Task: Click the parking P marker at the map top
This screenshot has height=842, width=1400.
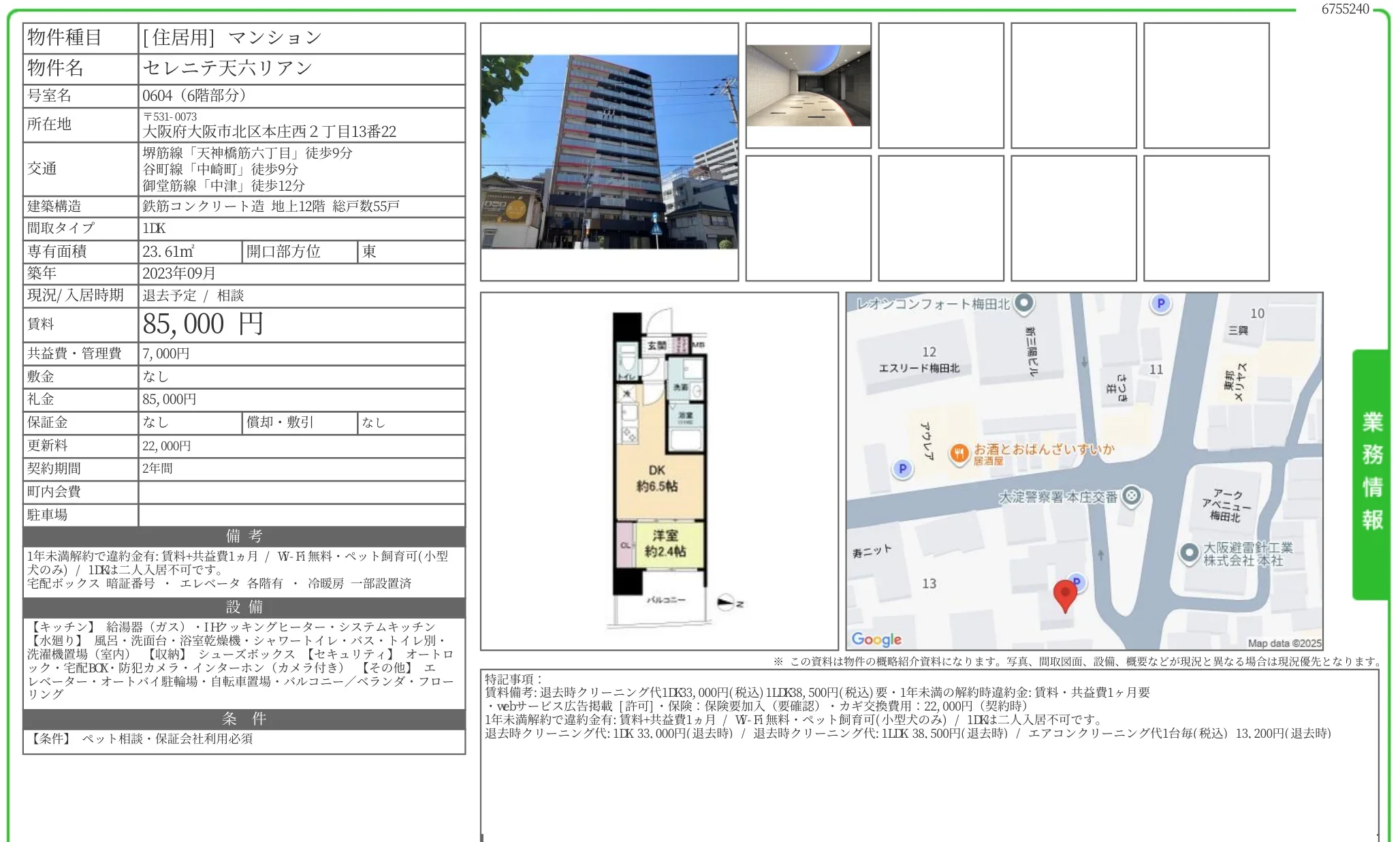Action: pyautogui.click(x=1160, y=302)
